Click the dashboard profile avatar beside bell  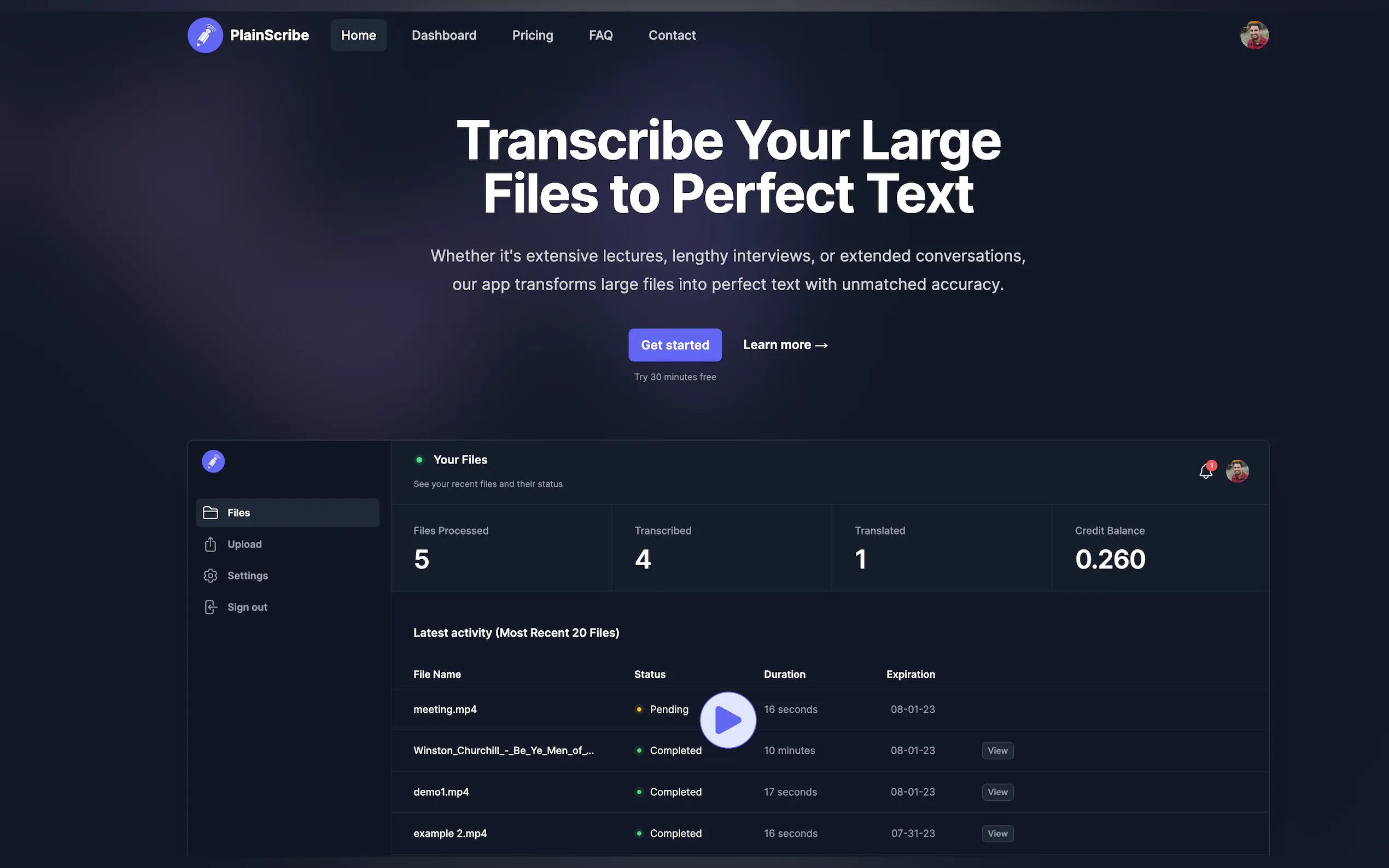tap(1237, 471)
